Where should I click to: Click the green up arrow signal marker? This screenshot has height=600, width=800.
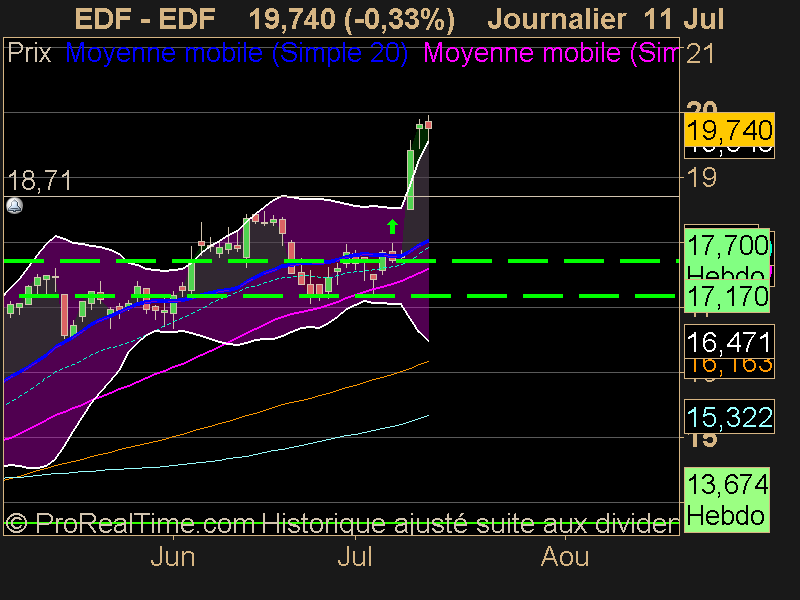(392, 227)
